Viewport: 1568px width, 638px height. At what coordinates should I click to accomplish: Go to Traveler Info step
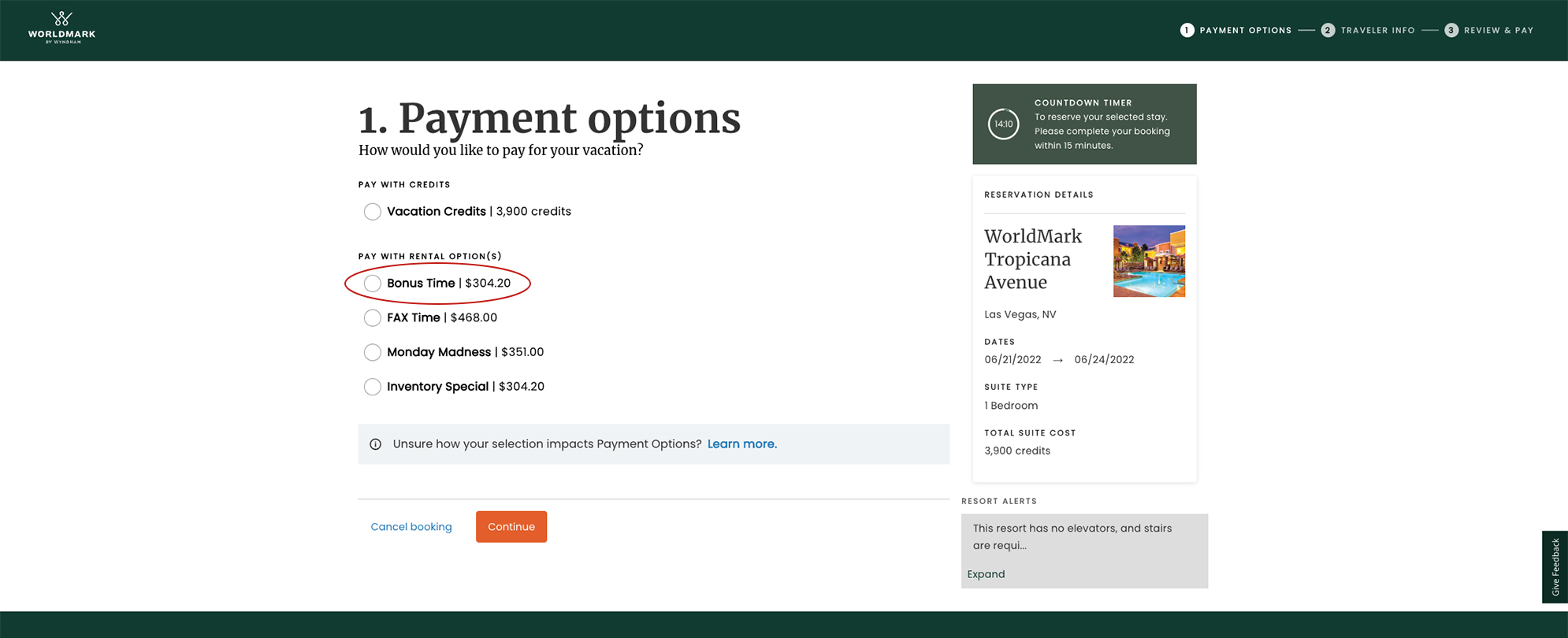coord(1377,30)
